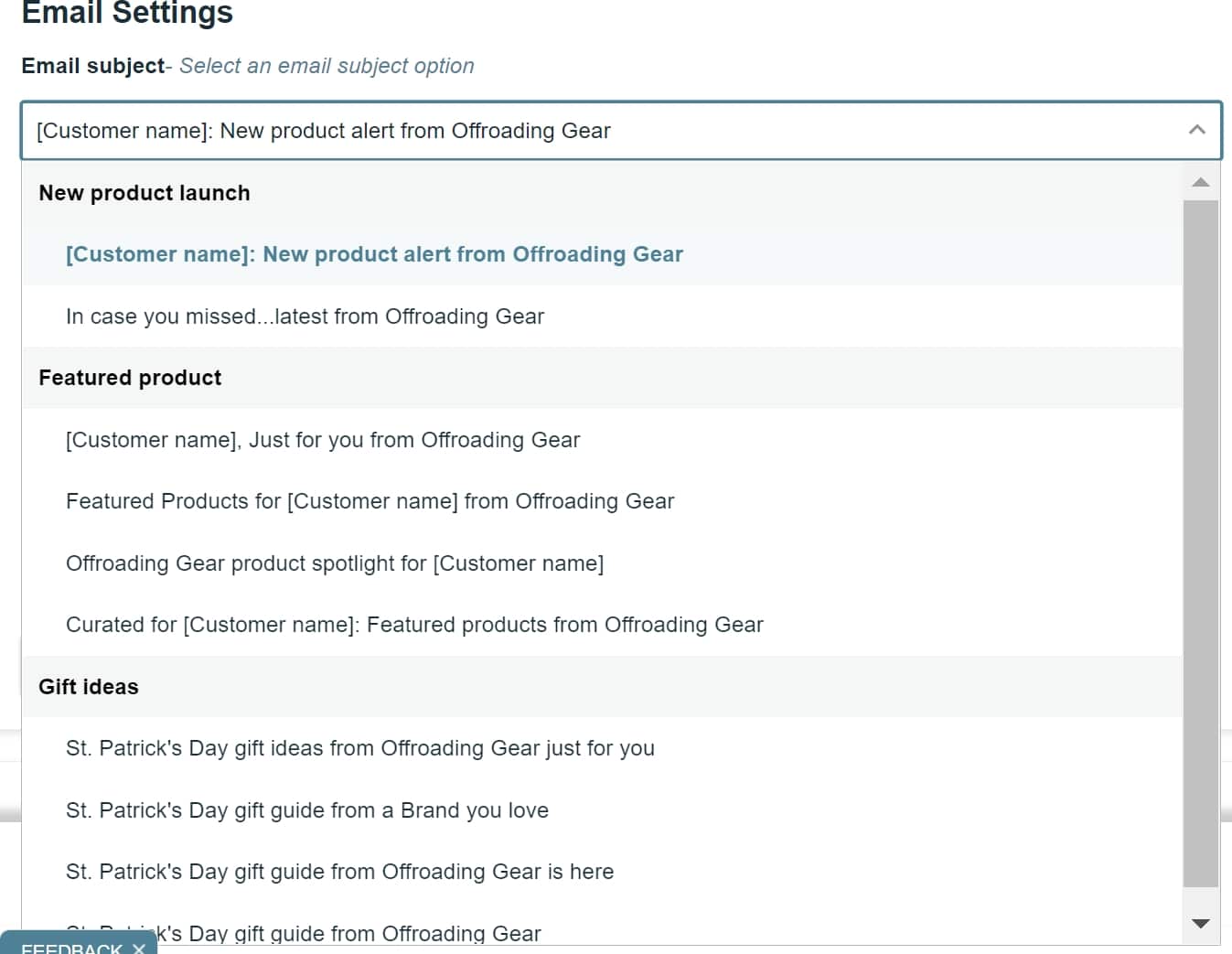Click the dropdown list scrollbar thumb
The width and height of the screenshot is (1232, 954).
click(1201, 543)
